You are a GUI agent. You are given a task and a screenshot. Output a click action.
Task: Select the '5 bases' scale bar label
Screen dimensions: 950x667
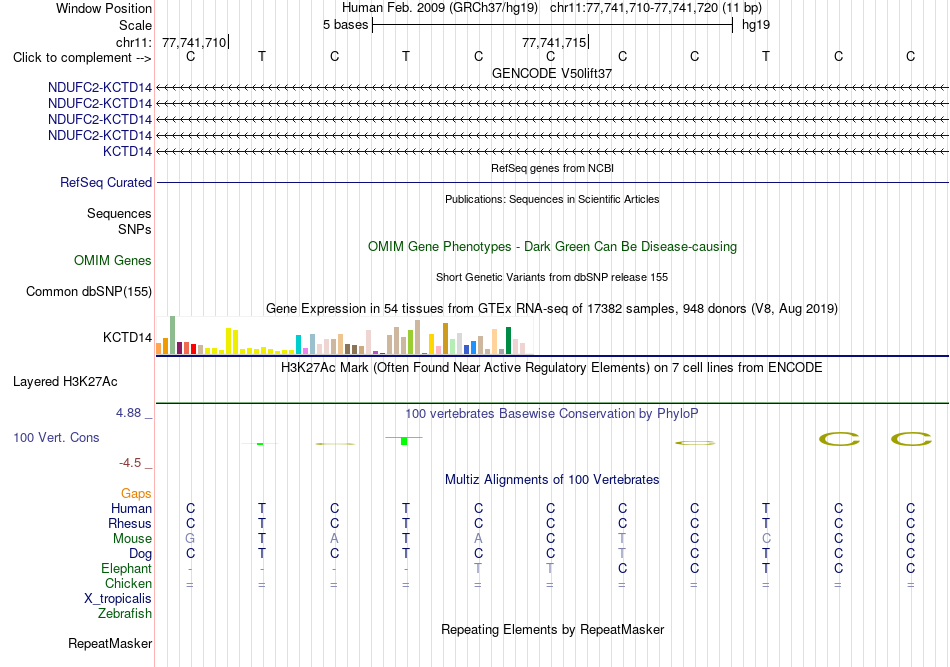[x=345, y=25]
